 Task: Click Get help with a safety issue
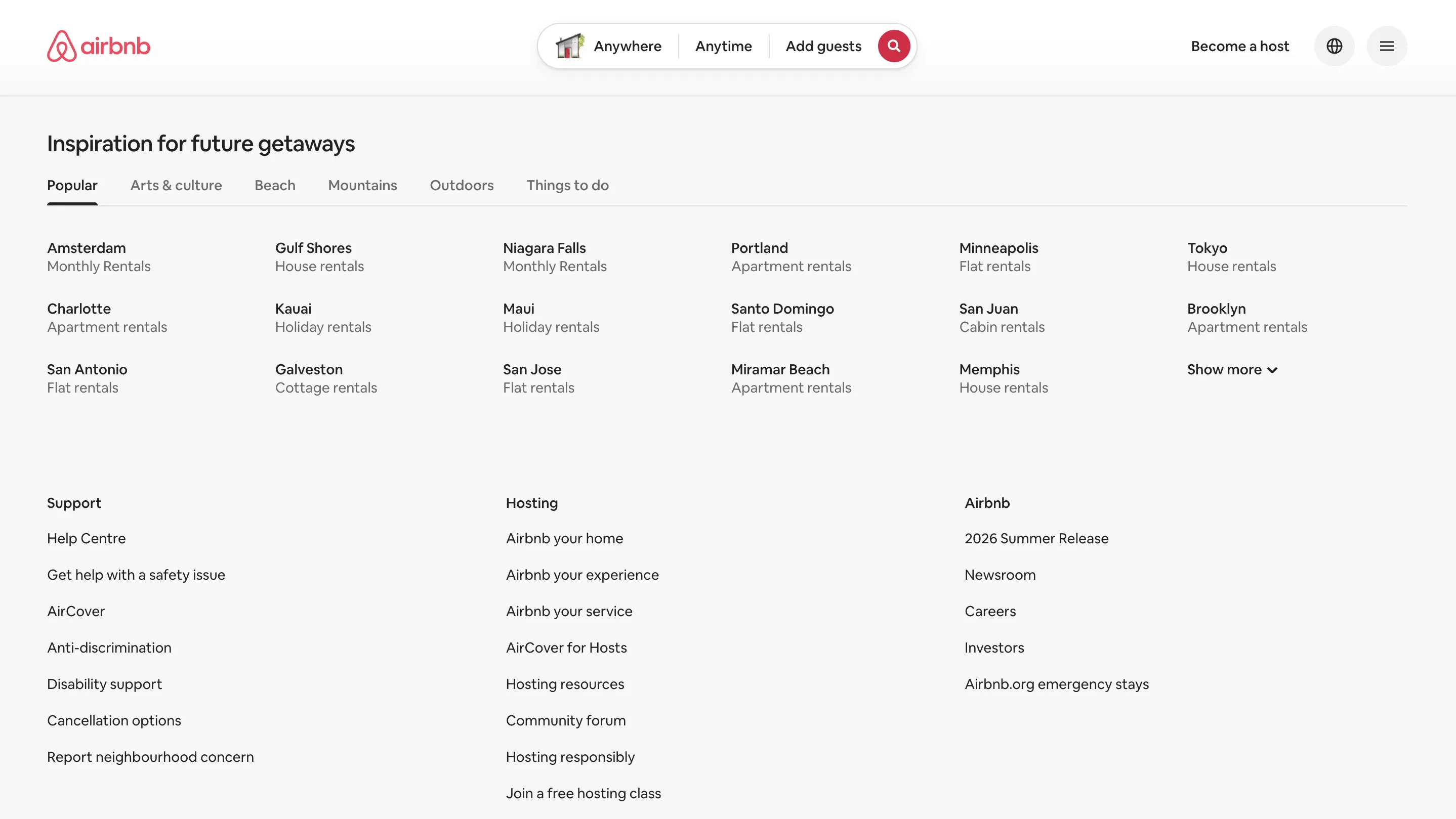(x=136, y=575)
